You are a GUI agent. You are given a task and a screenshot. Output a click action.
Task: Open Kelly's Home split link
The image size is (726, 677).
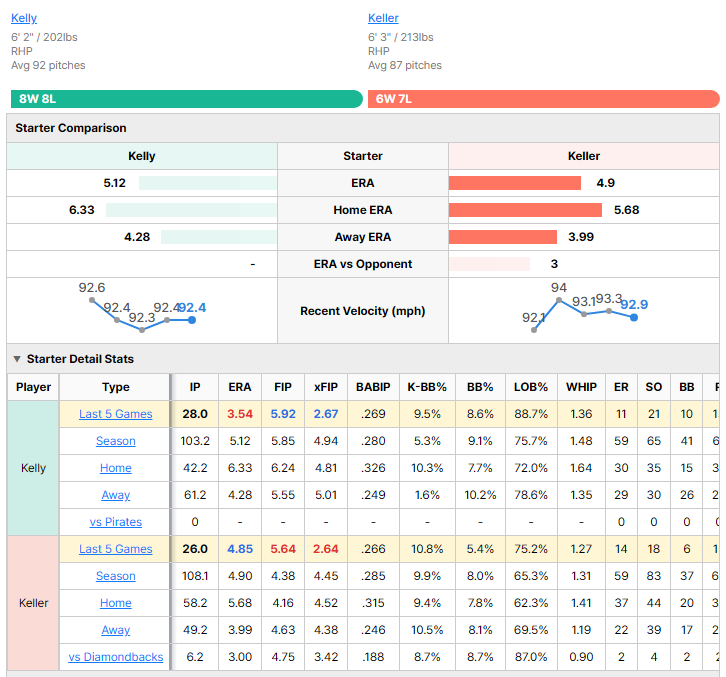pyautogui.click(x=115, y=468)
